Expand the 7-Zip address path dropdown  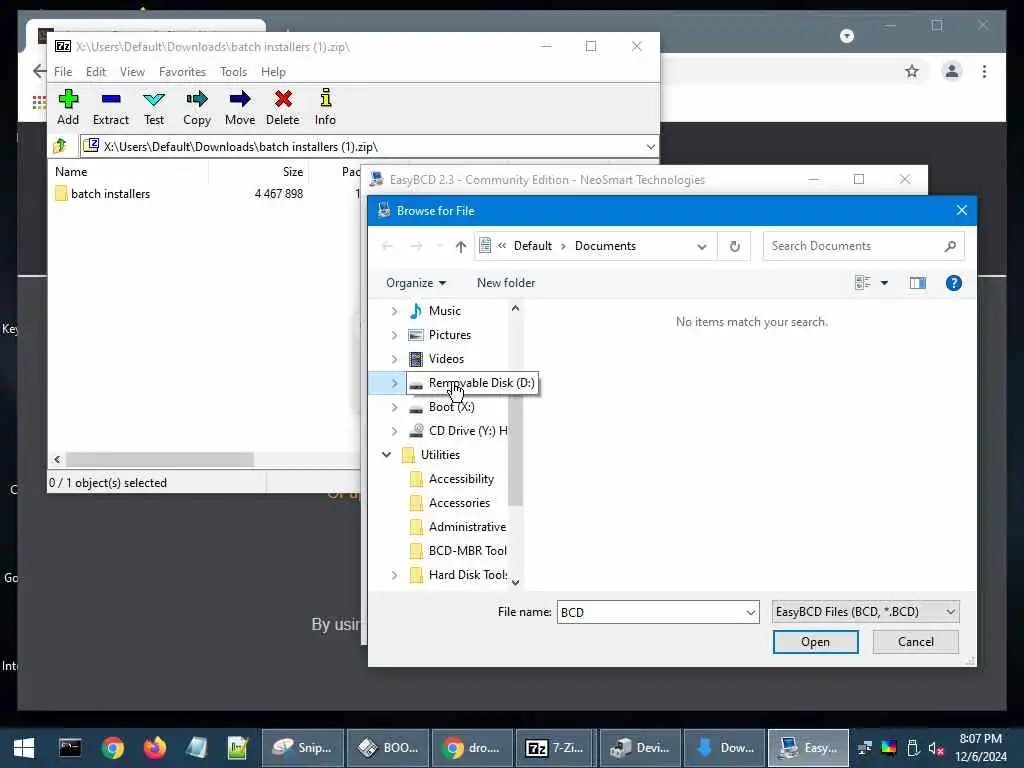[x=650, y=147]
